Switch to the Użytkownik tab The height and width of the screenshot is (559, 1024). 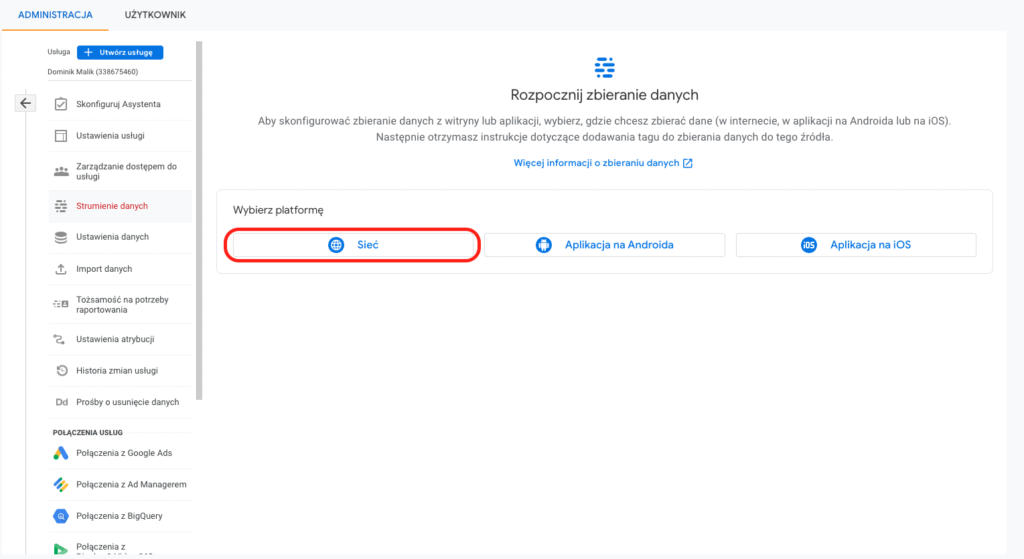pyautogui.click(x=155, y=15)
